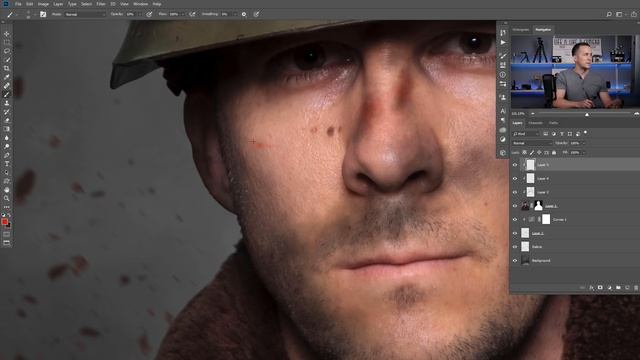Open smoothing options gear icon
Screen dimensions: 640x360
coord(244,14)
